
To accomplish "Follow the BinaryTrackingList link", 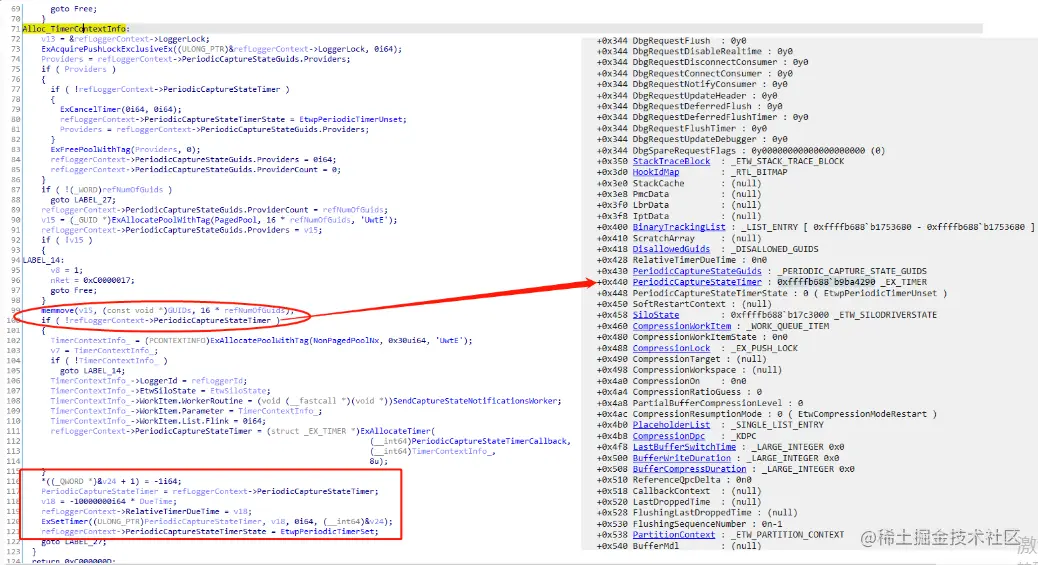I will (x=679, y=227).
